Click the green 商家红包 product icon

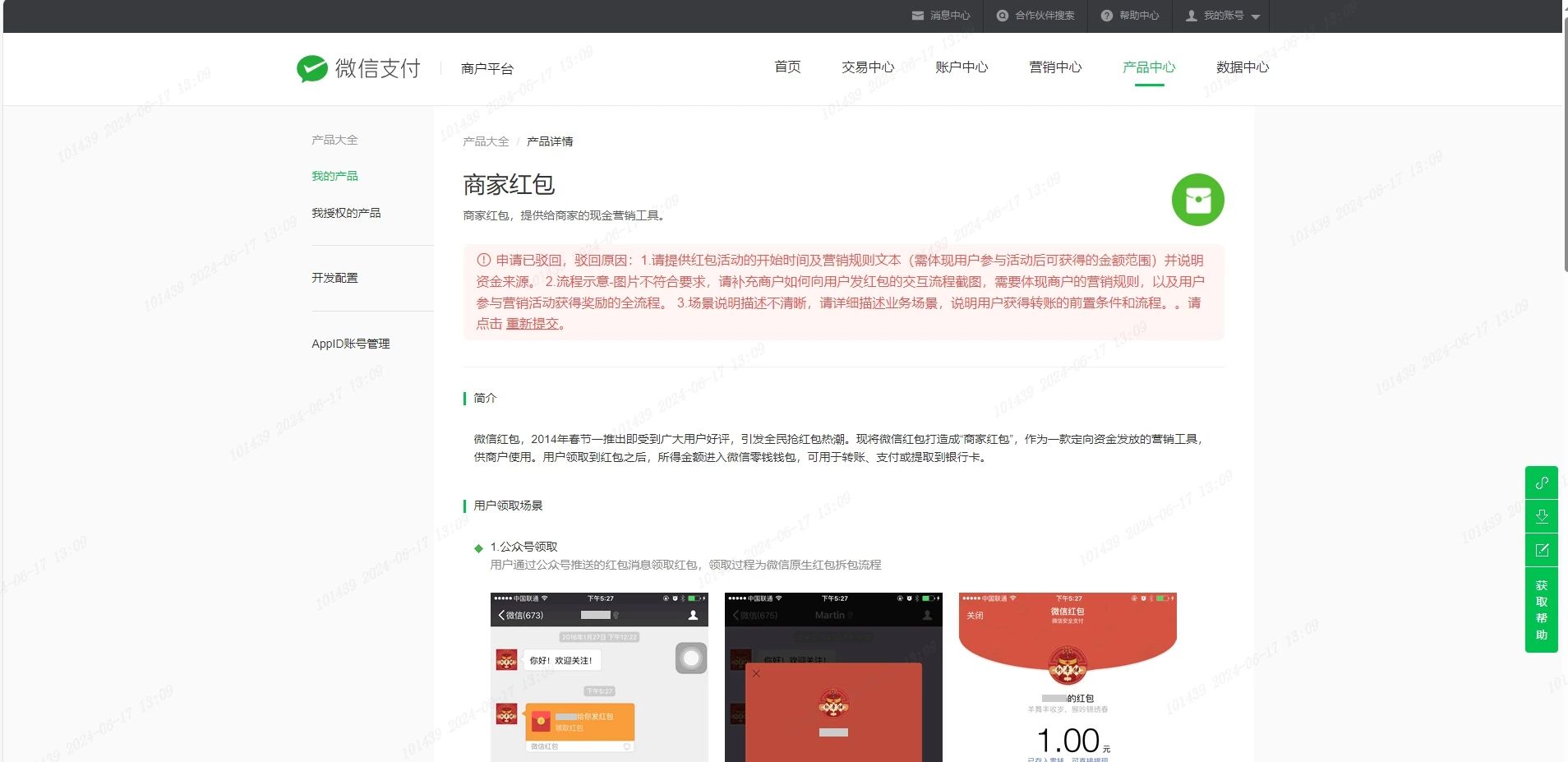click(1197, 200)
